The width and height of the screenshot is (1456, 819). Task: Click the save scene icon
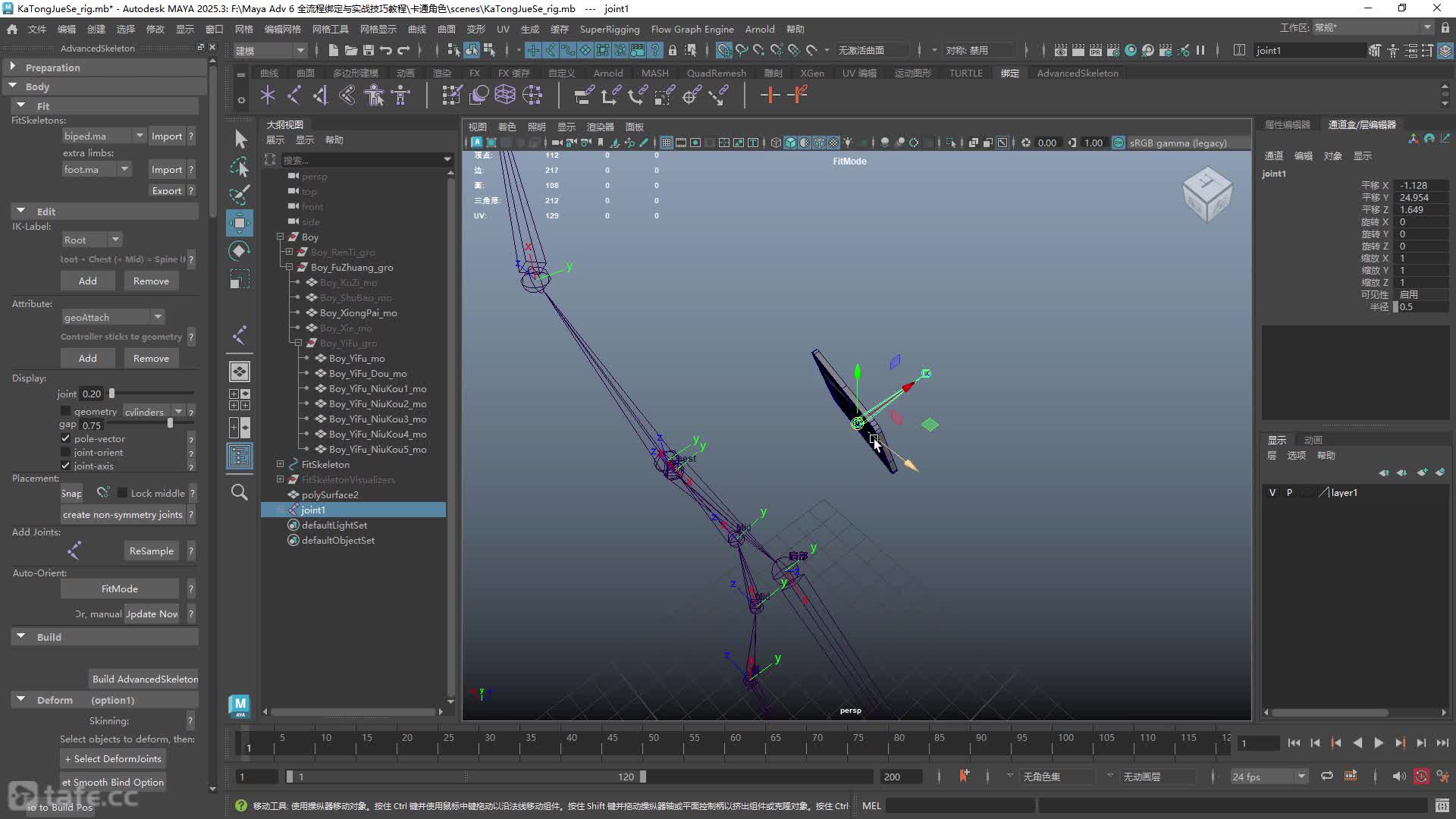tap(369, 50)
